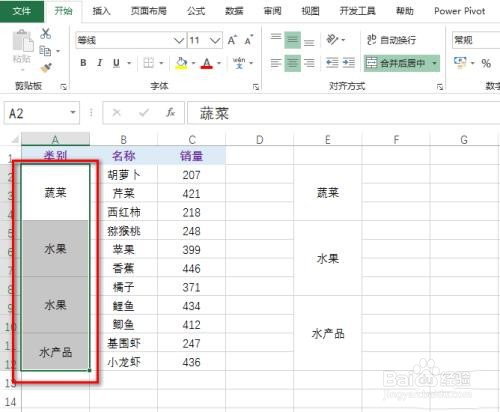Apply cell borders icon
500x412 pixels.
(149, 63)
